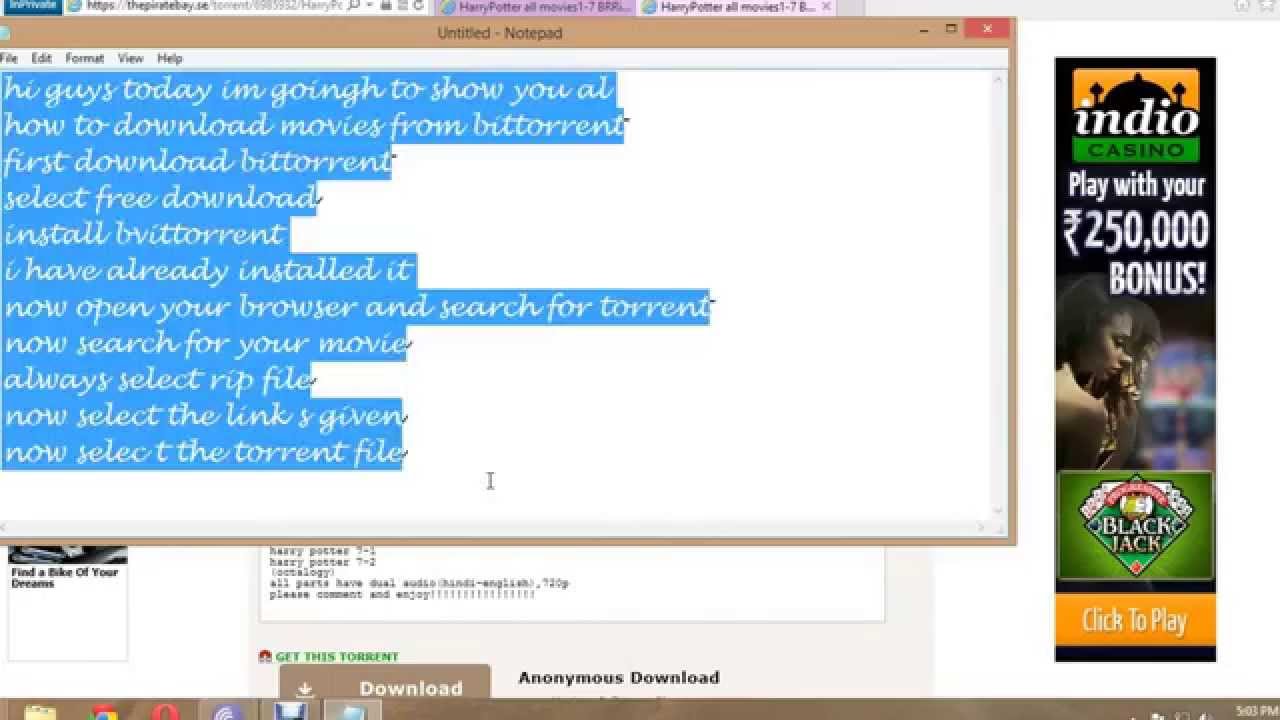
Task: Open Opera browser from the taskbar
Action: (x=165, y=712)
